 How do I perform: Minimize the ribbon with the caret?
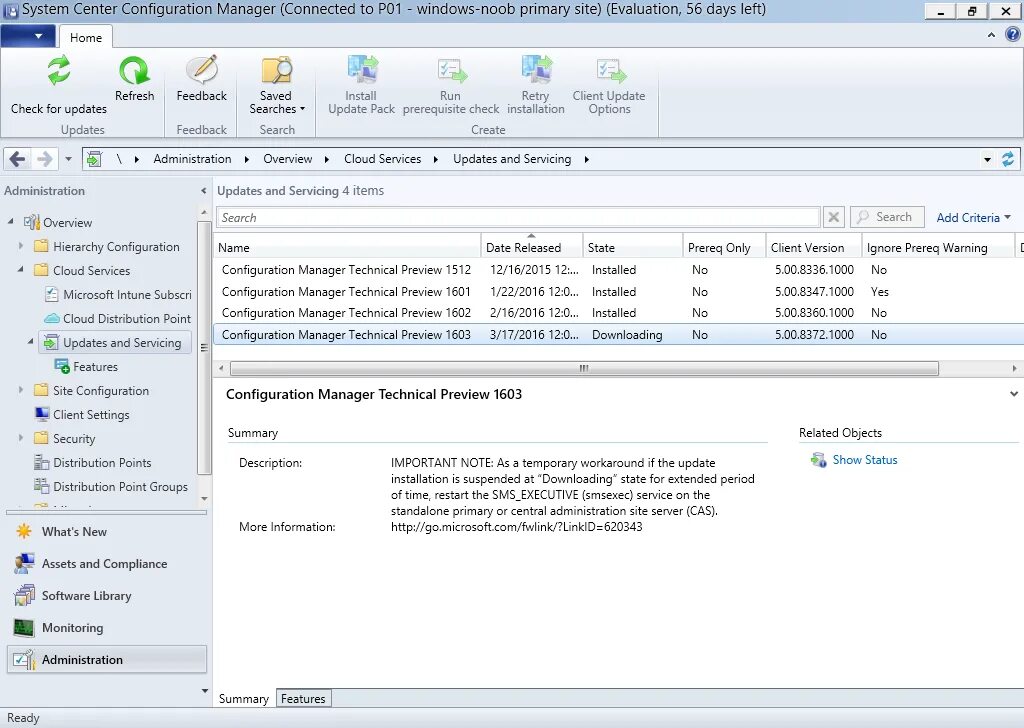pos(991,35)
